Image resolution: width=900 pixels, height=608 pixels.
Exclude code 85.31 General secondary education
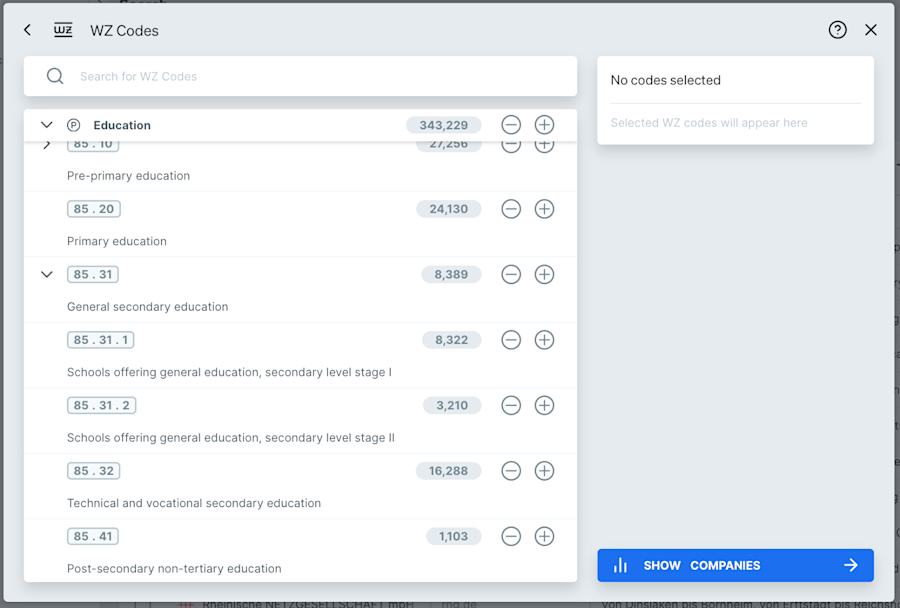point(511,274)
